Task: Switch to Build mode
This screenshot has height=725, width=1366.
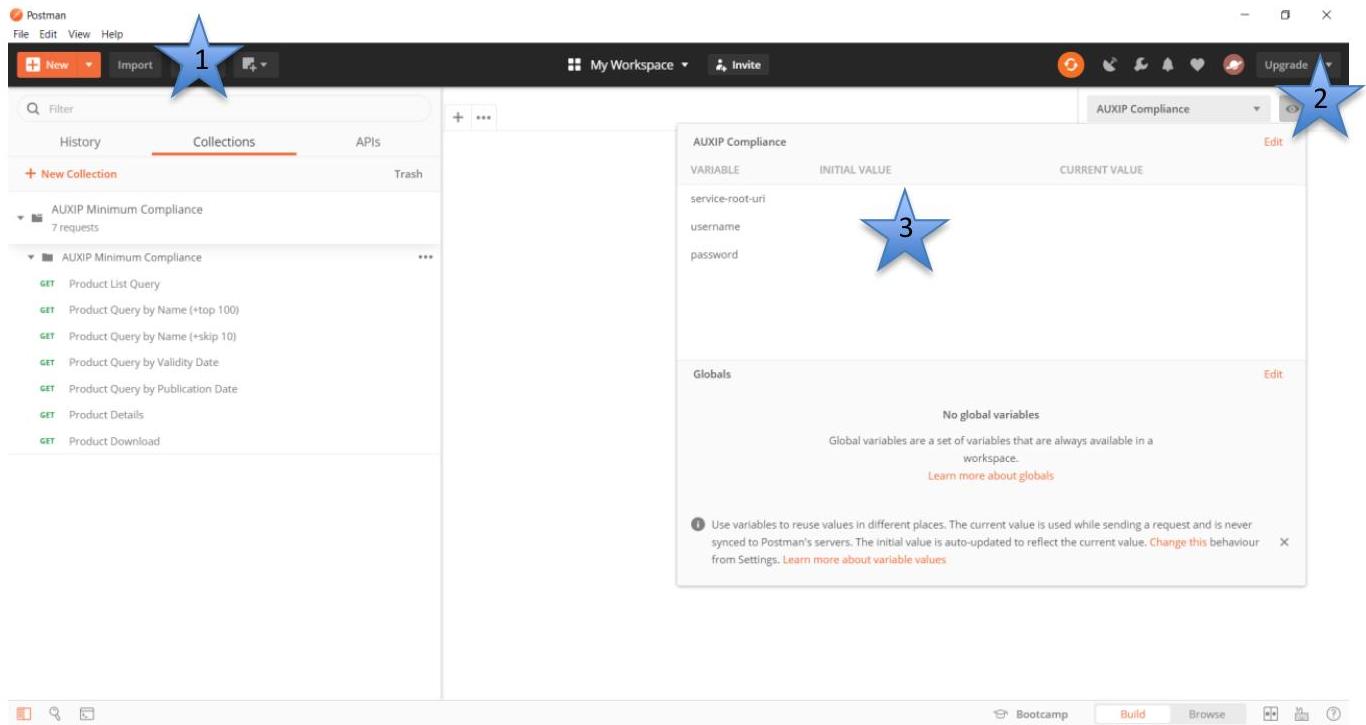Action: (1133, 714)
